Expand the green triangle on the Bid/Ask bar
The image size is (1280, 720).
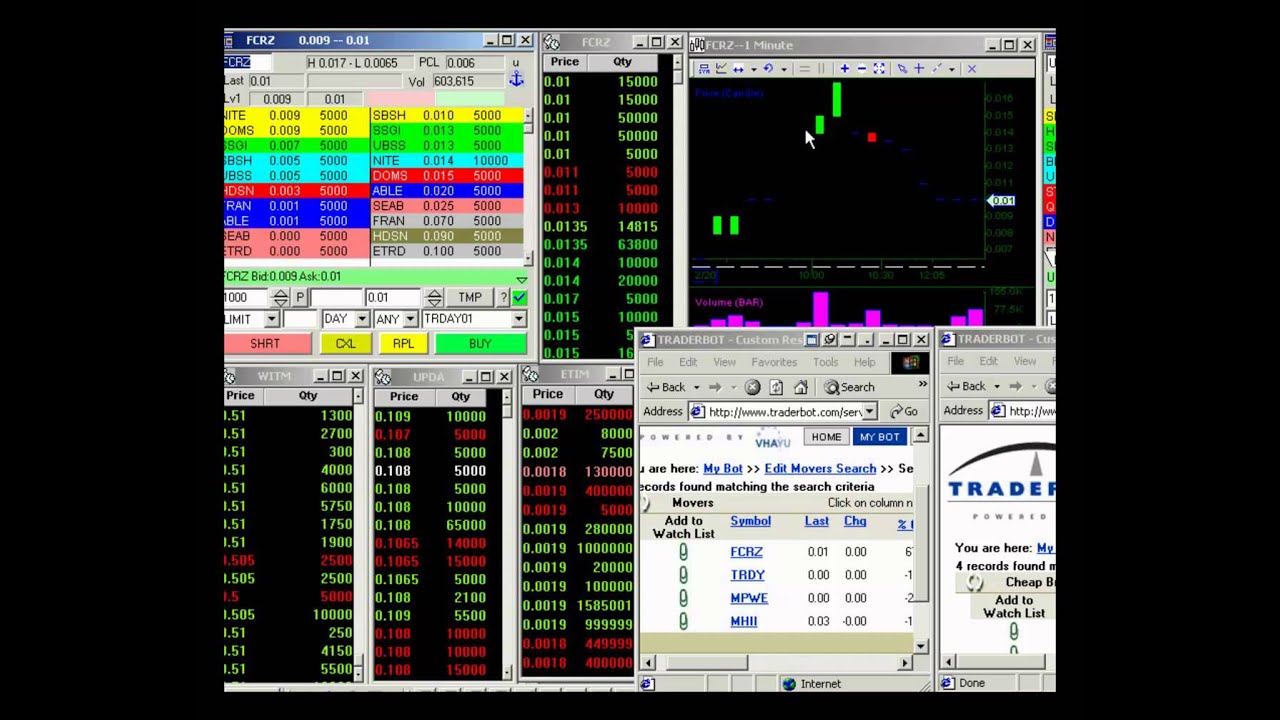point(521,278)
